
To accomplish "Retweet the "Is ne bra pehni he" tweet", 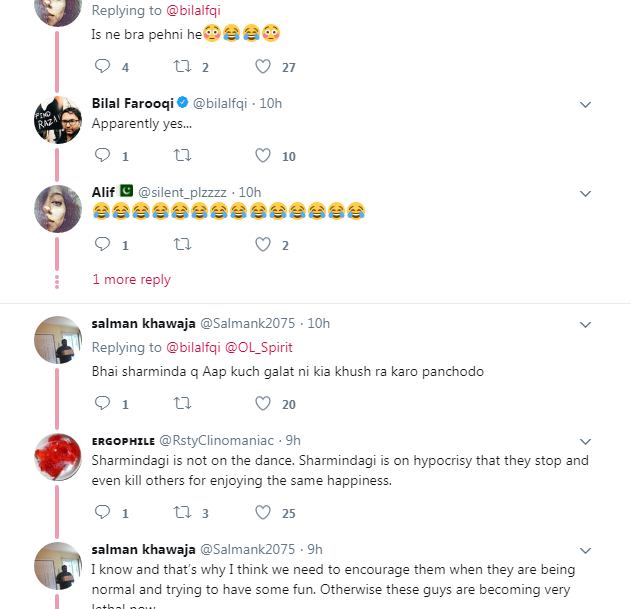I will click(182, 67).
